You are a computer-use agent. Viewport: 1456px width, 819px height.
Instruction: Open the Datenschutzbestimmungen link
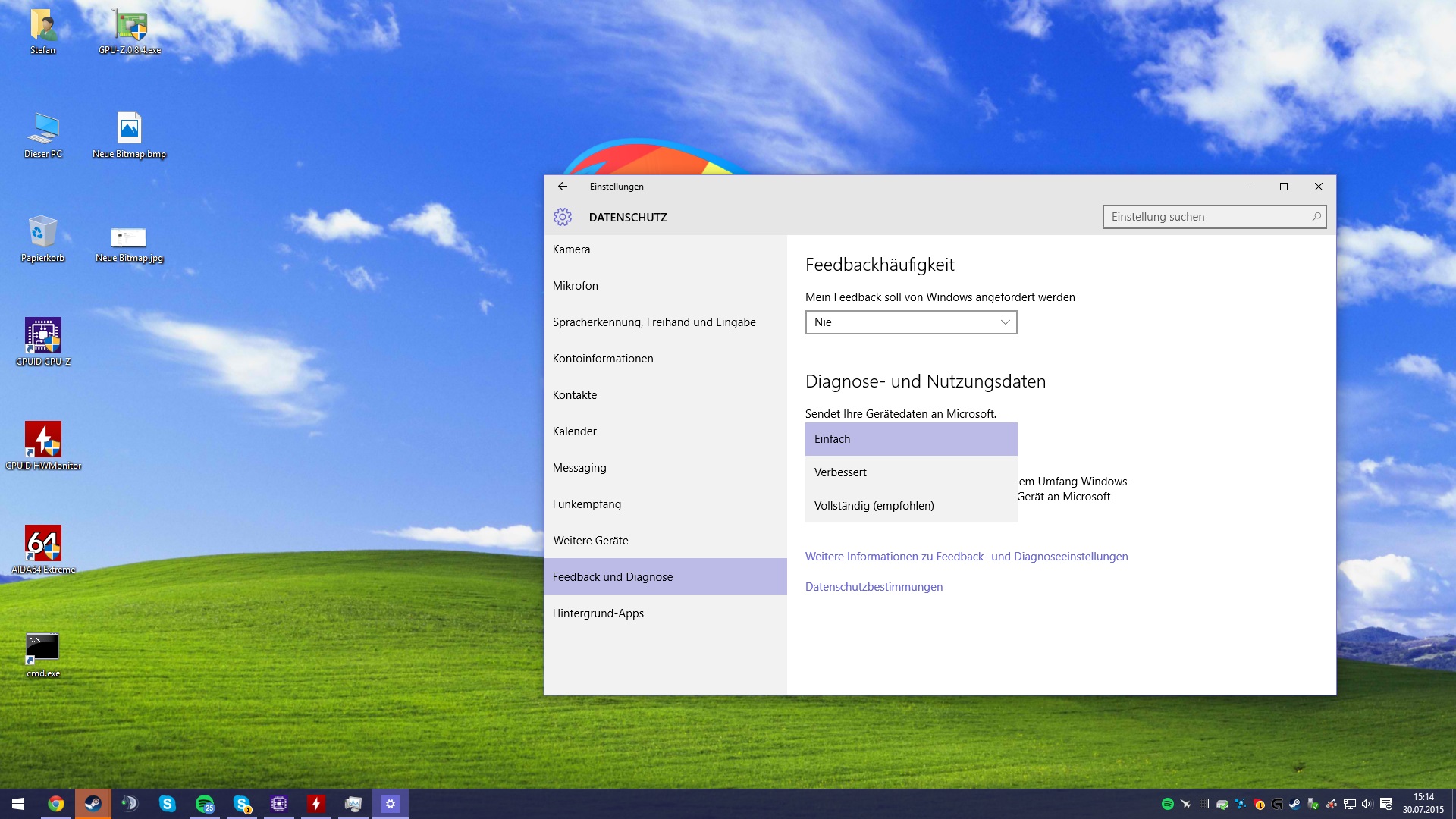tap(874, 587)
